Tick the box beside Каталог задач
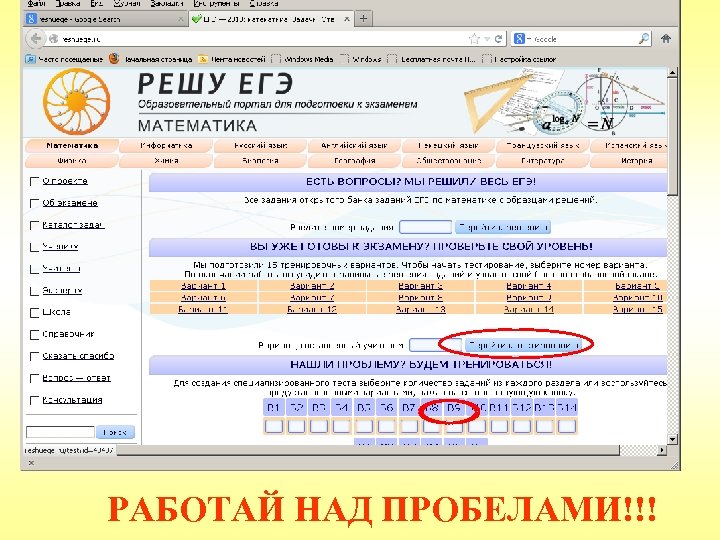Screen dimensions: 720x540 coord(34,225)
